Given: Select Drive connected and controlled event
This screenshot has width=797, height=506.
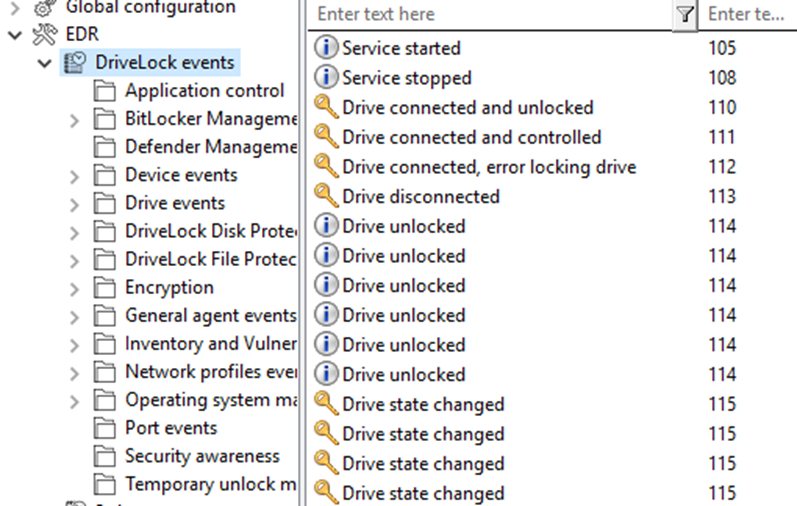Looking at the screenshot, I should pyautogui.click(x=552, y=137).
